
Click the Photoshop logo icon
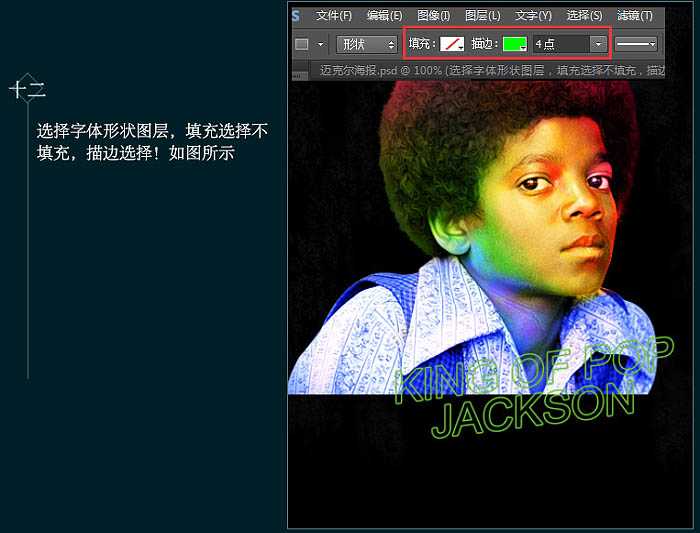296,17
